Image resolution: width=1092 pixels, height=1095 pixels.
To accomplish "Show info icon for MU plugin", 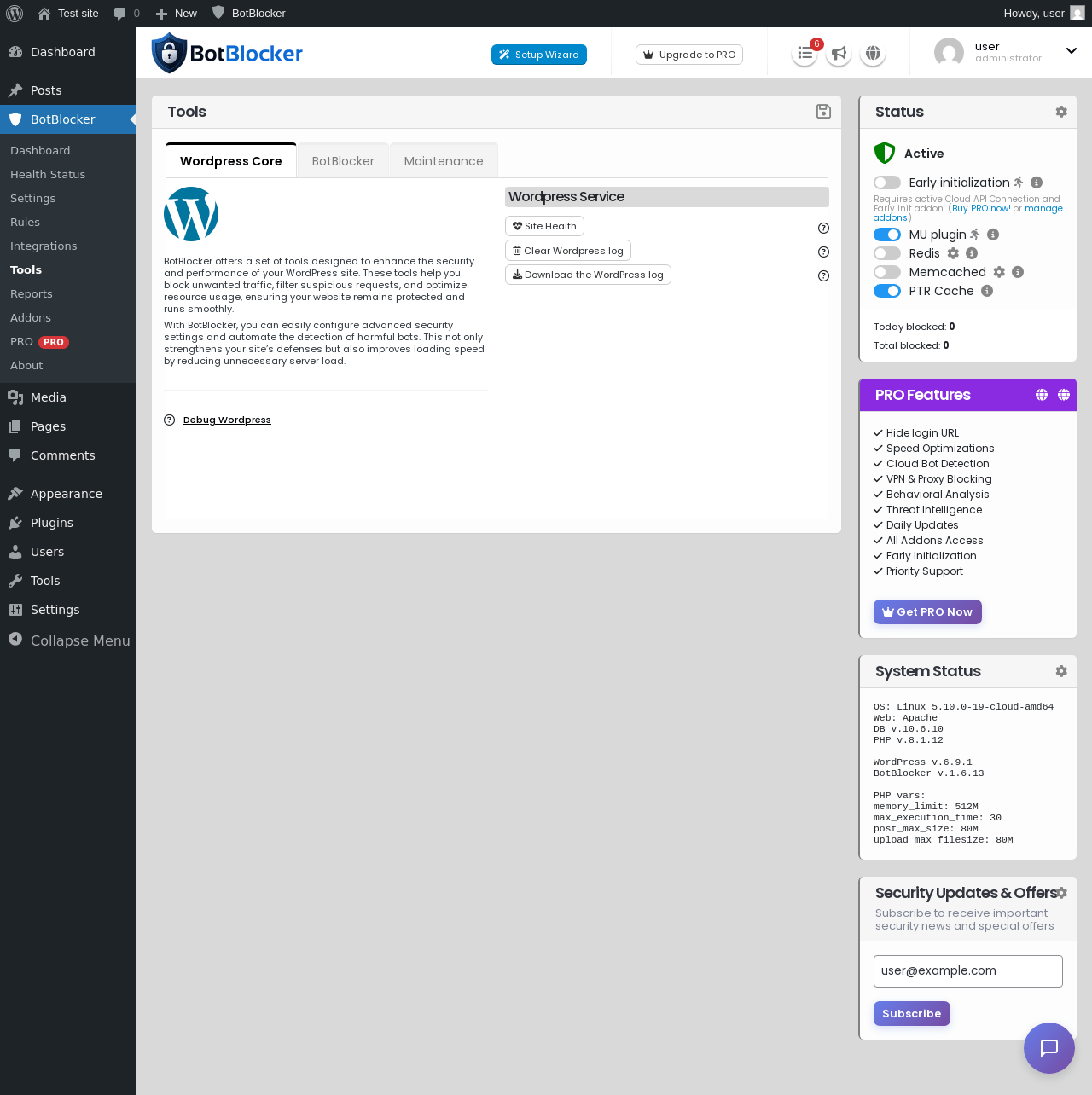I will coord(993,235).
